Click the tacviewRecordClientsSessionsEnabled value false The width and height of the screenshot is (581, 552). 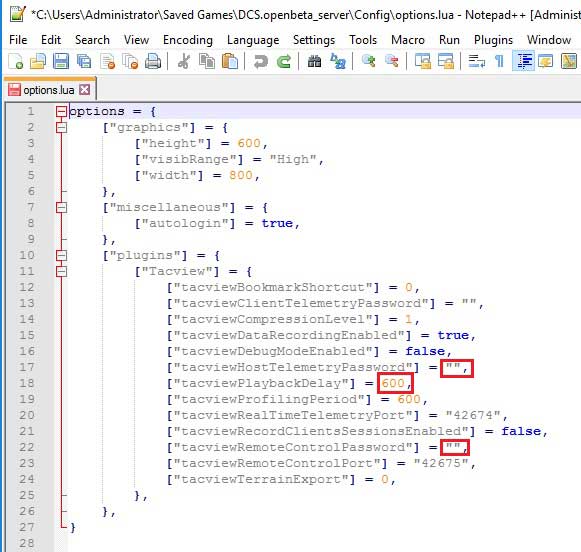(521, 431)
